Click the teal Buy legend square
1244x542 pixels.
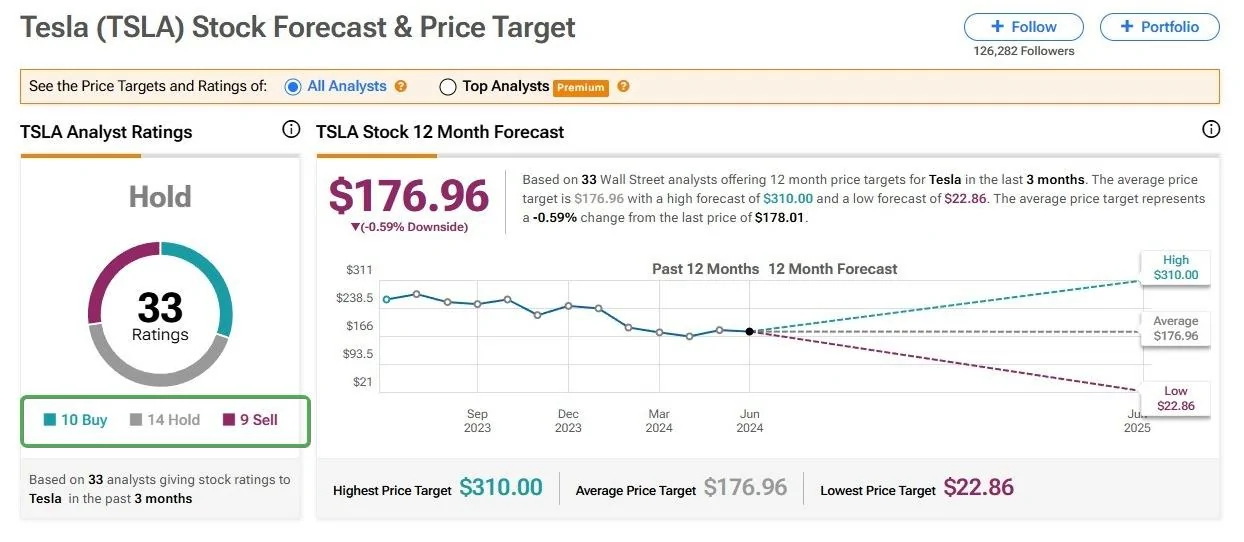pyautogui.click(x=50, y=420)
